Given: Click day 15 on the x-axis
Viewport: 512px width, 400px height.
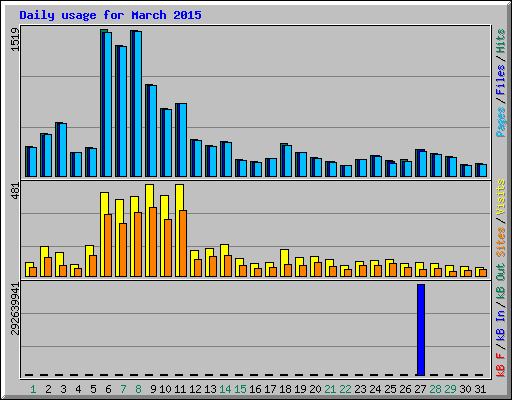Looking at the screenshot, I should point(240,389).
